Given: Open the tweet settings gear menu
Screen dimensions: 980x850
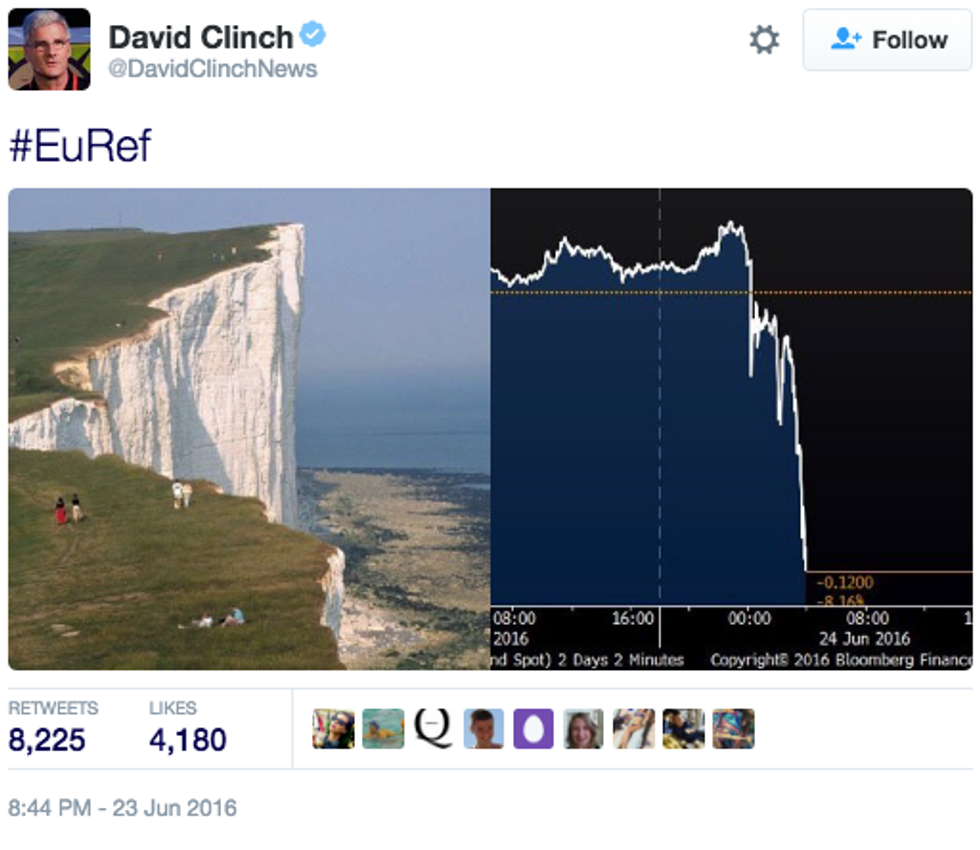Looking at the screenshot, I should (764, 40).
